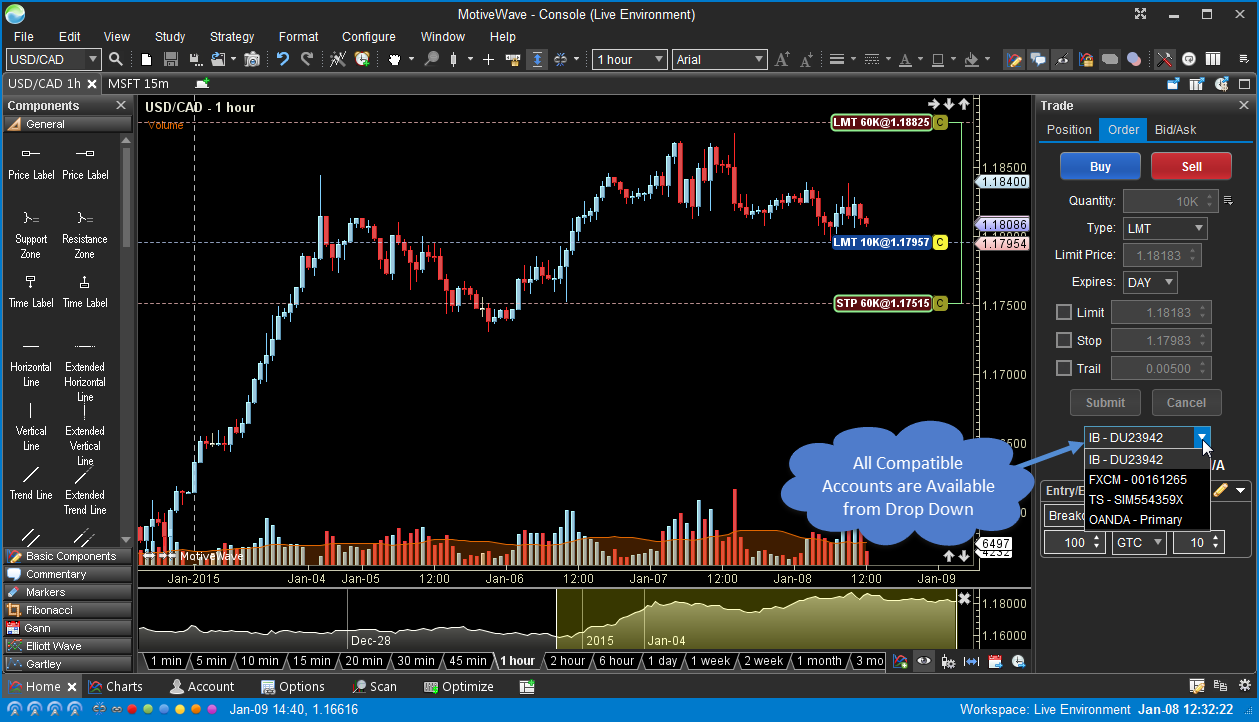Image resolution: width=1259 pixels, height=722 pixels.
Task: Open the Expires DAY dropdown
Action: tap(1150, 283)
